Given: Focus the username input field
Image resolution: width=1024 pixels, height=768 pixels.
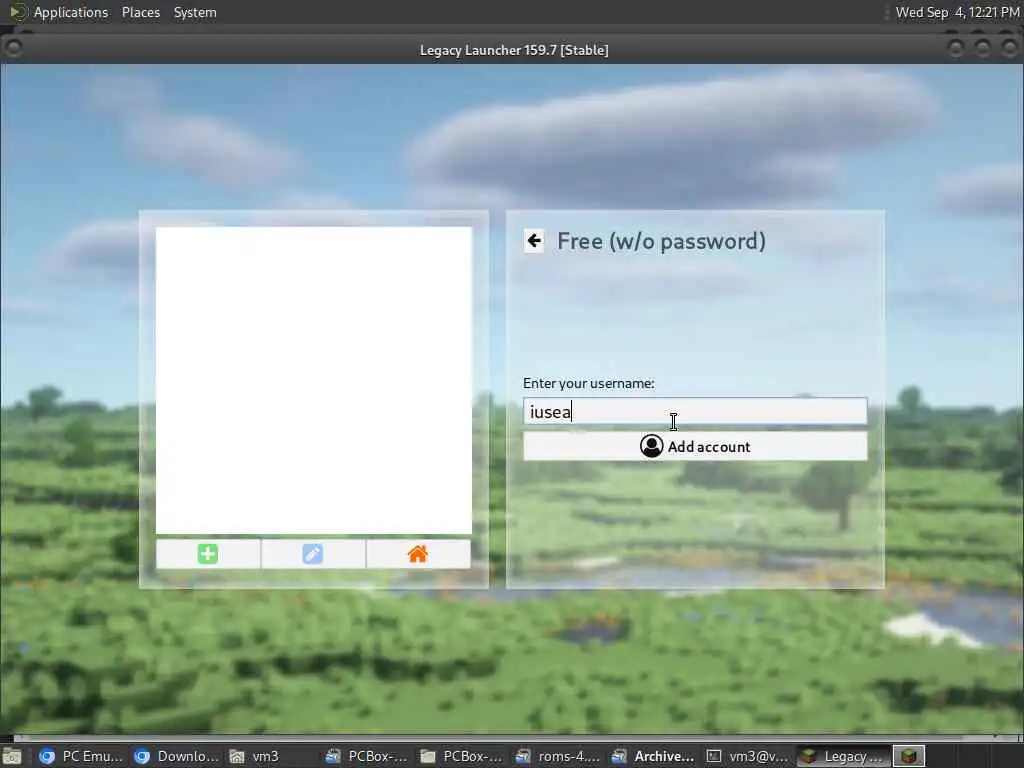Looking at the screenshot, I should tap(695, 411).
